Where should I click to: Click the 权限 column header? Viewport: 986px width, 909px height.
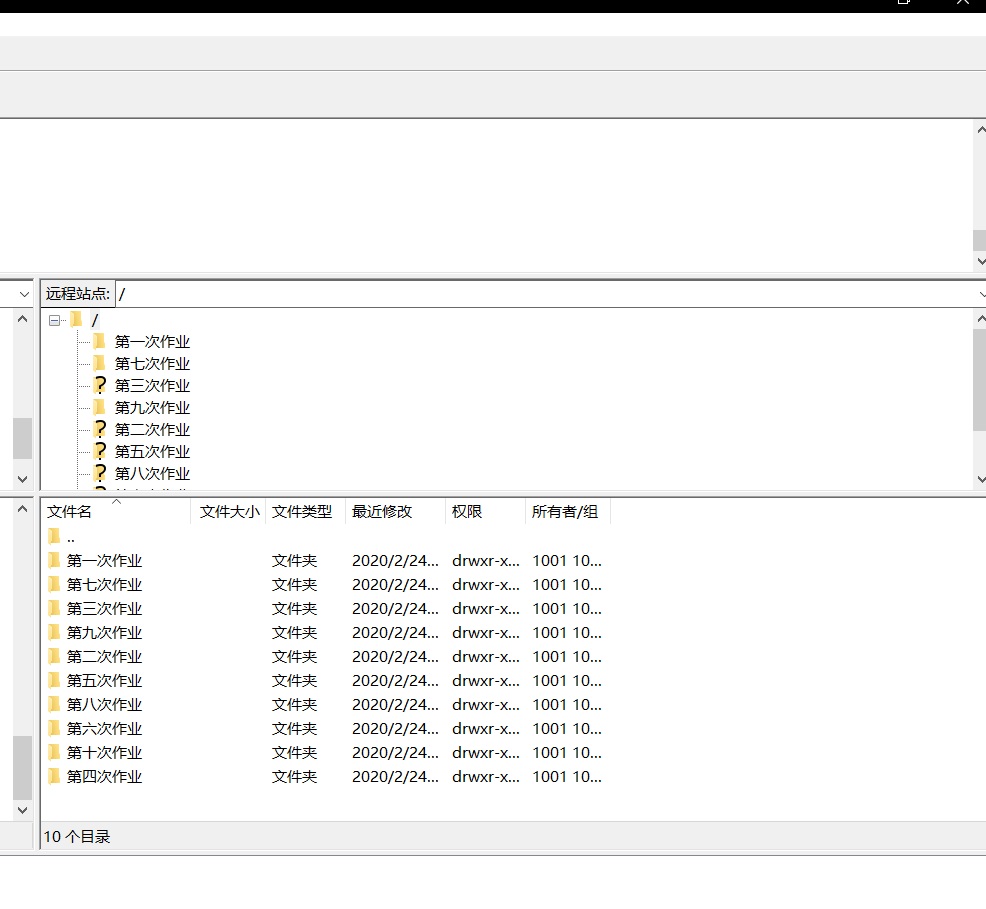click(467, 512)
